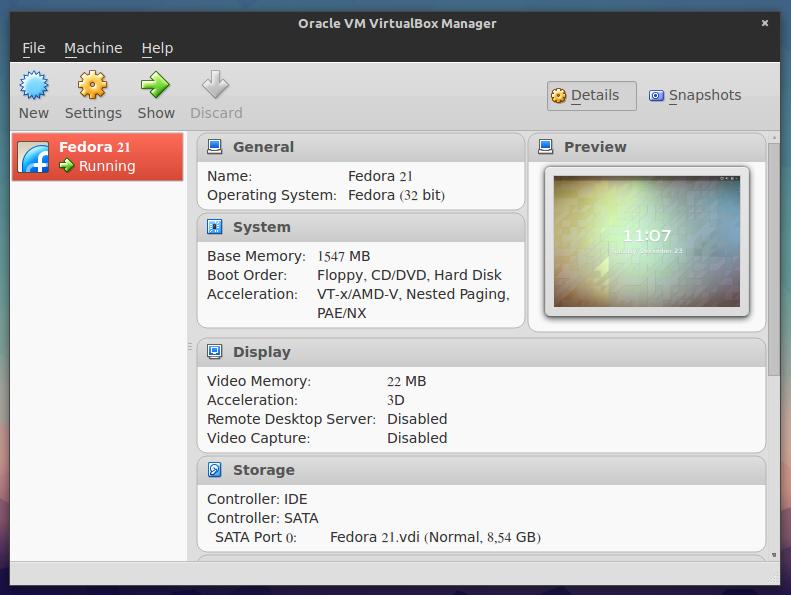791x595 pixels.
Task: Click the Fedora 21 preview thumbnail
Action: tap(646, 241)
